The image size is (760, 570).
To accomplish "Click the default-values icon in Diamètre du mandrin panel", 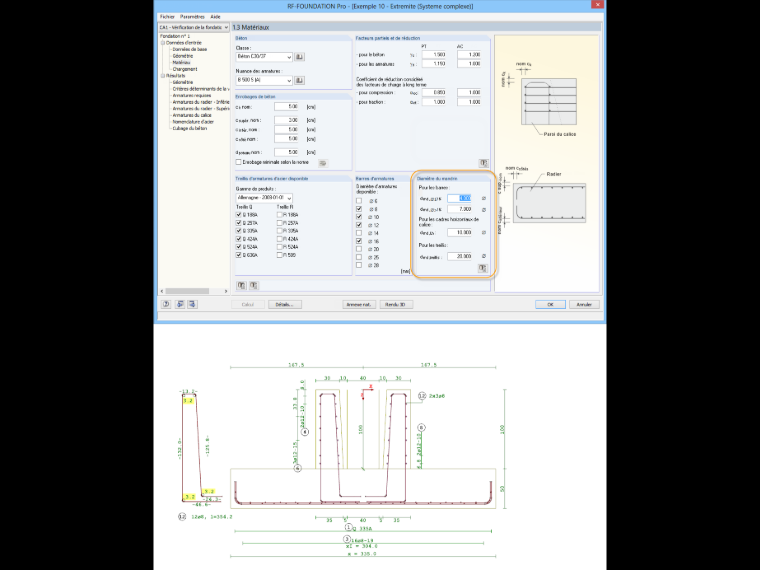I will [482, 268].
